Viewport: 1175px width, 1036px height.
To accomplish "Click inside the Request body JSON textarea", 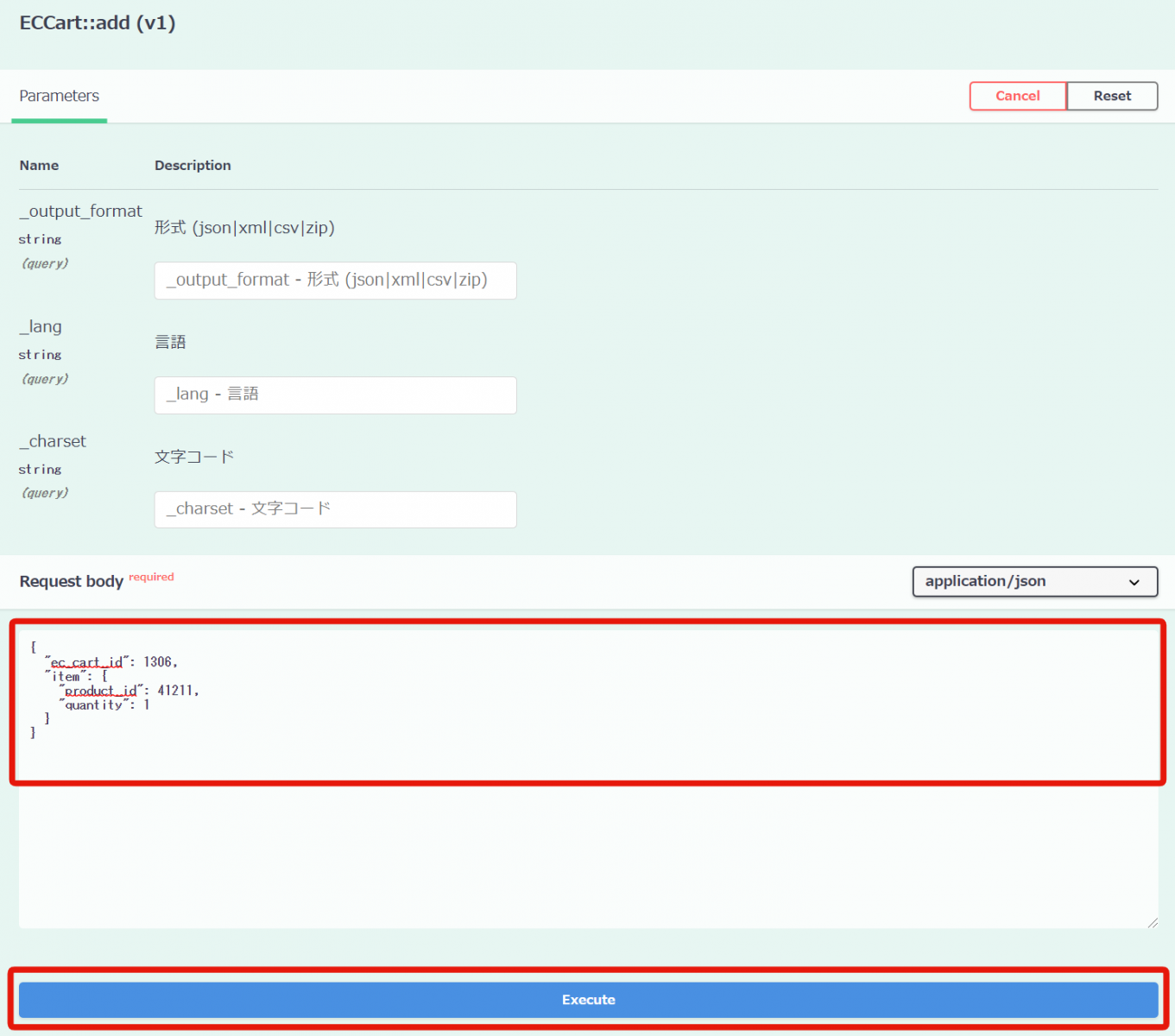I will click(x=588, y=777).
